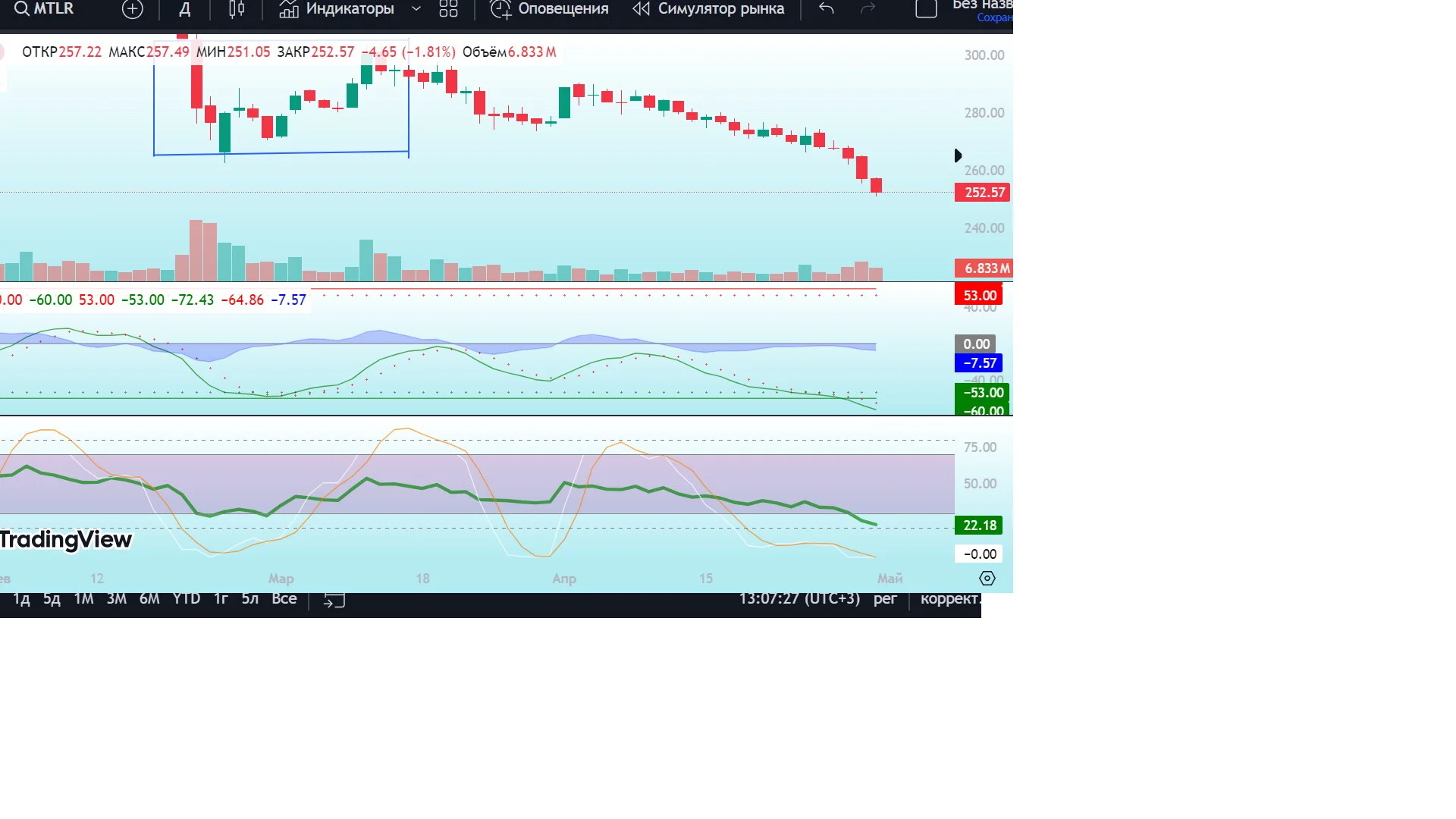Toggle the коррект adjustment setting
This screenshot has width=1456, height=819.
point(950,598)
